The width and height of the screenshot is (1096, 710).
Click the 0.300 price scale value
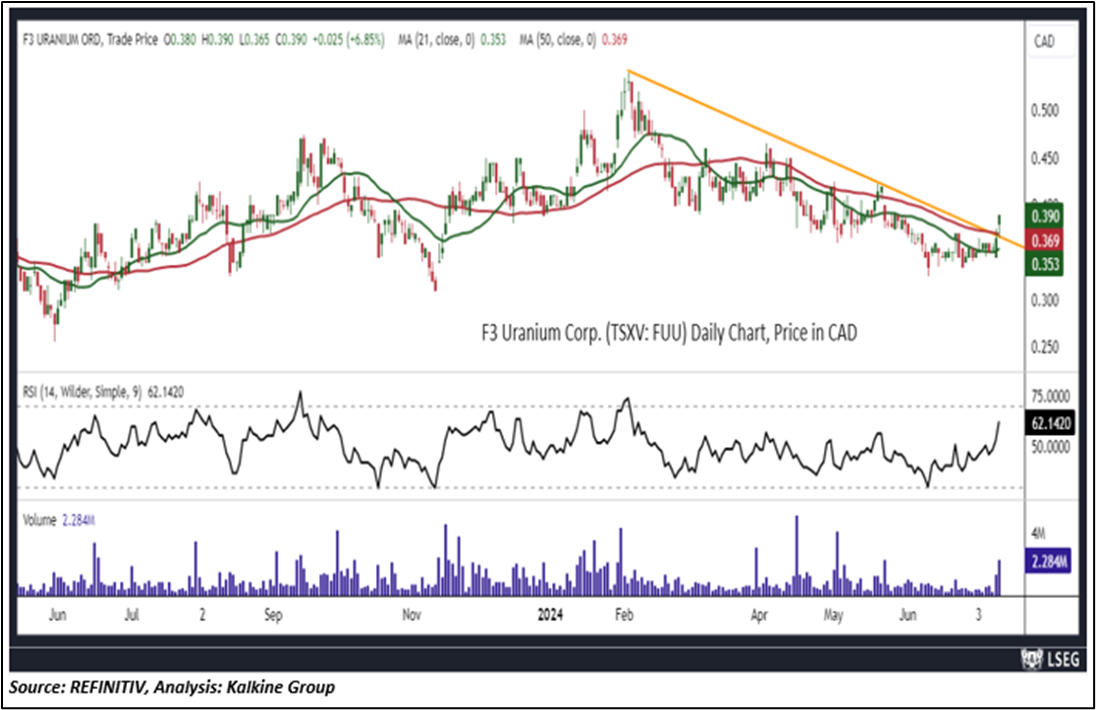1045,300
